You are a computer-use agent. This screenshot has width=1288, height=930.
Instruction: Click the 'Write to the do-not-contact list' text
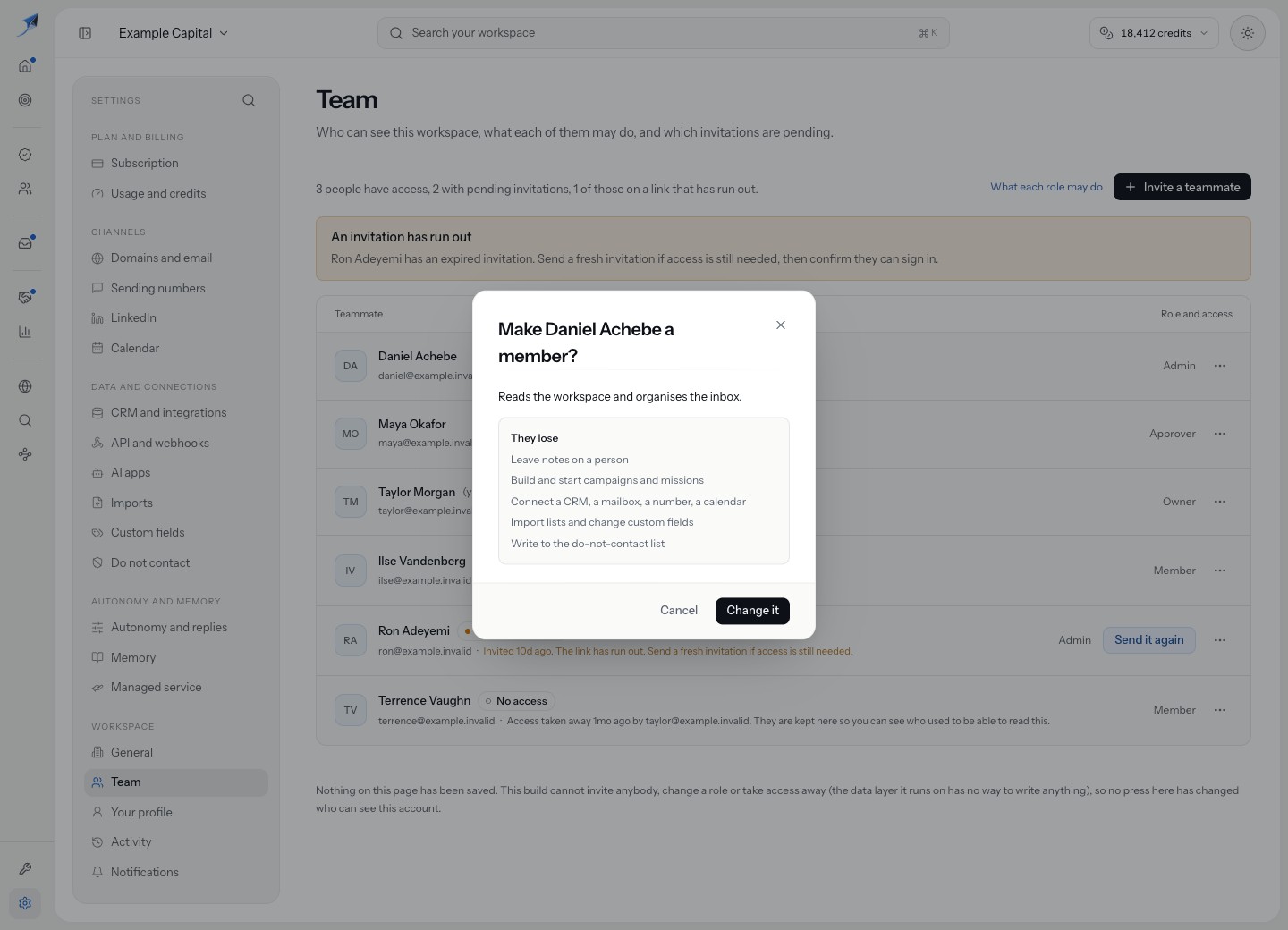coord(588,544)
